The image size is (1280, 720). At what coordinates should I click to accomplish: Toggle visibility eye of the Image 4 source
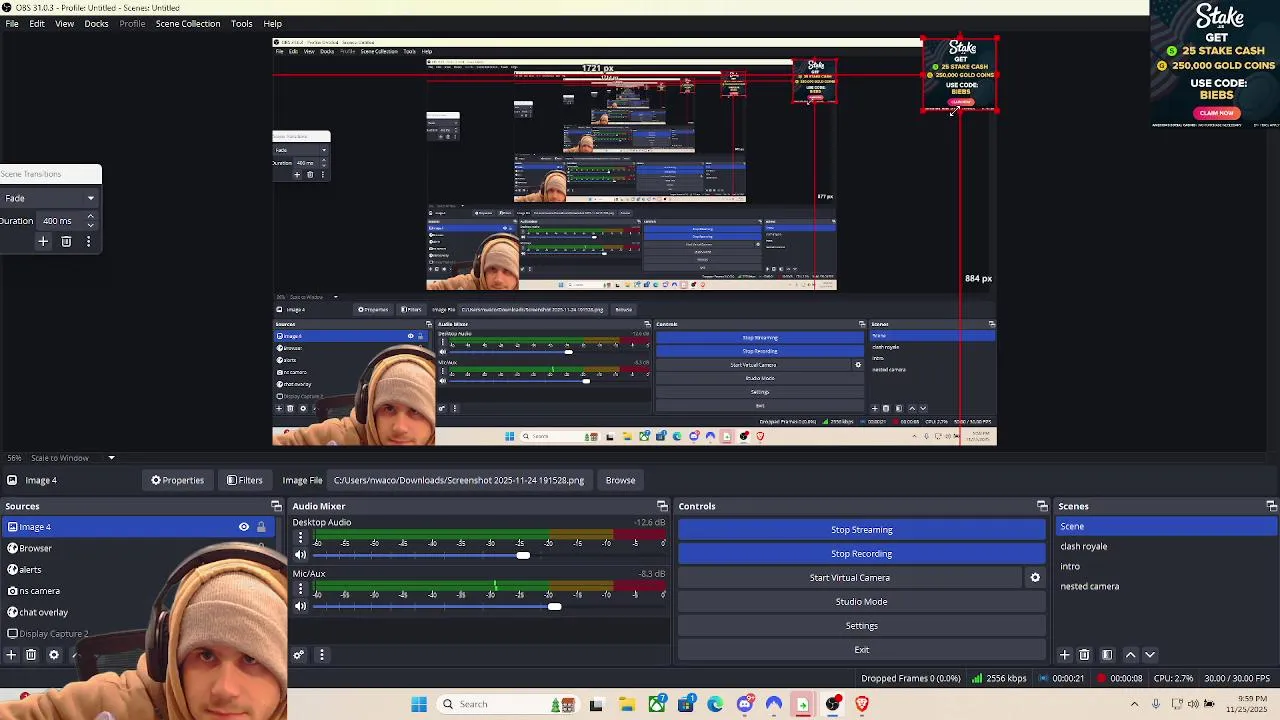click(x=244, y=527)
